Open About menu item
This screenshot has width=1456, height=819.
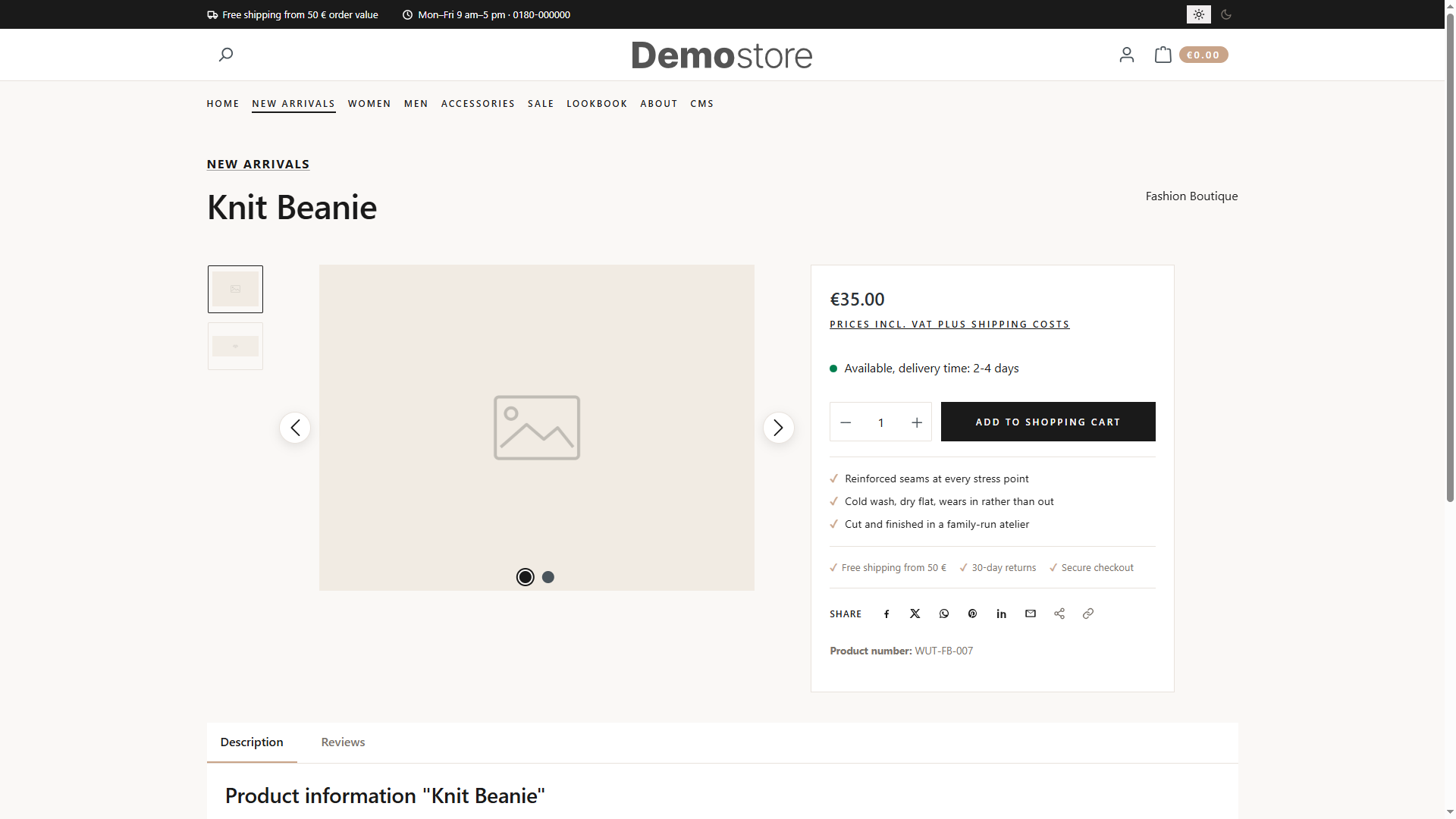pyautogui.click(x=659, y=104)
